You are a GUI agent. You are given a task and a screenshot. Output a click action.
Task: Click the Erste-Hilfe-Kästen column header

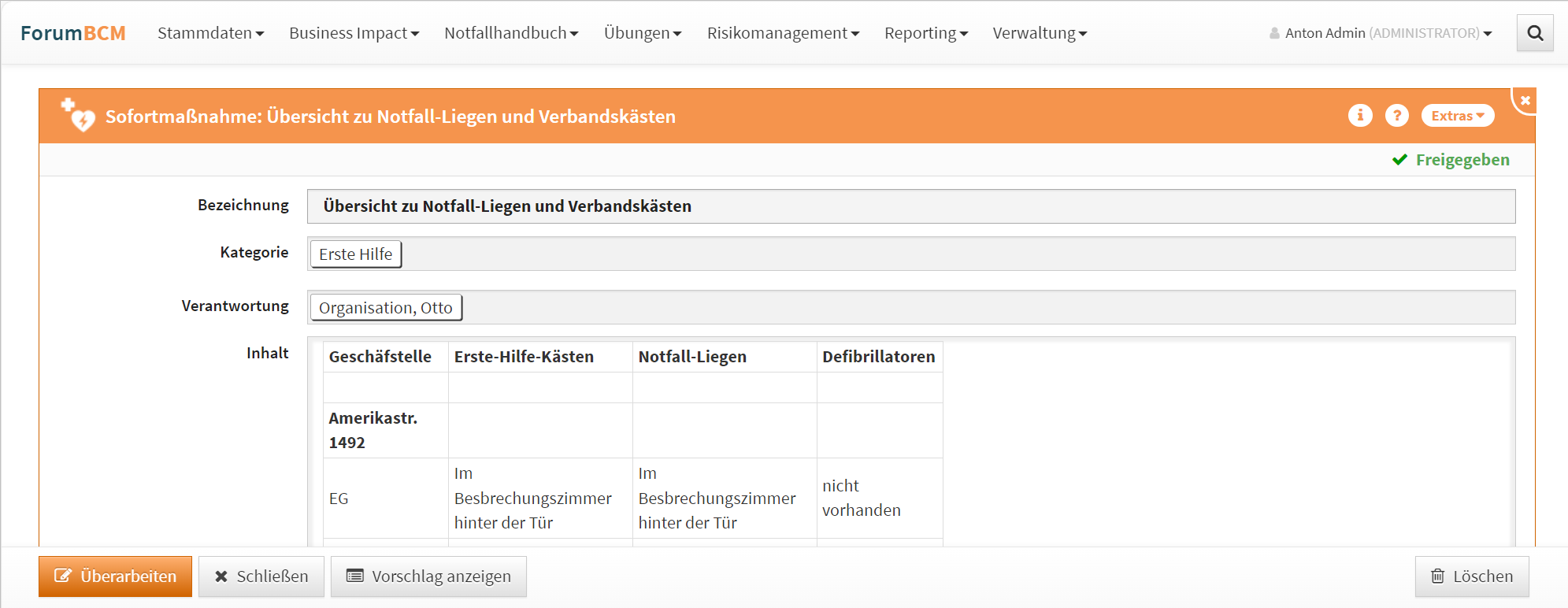(540, 357)
